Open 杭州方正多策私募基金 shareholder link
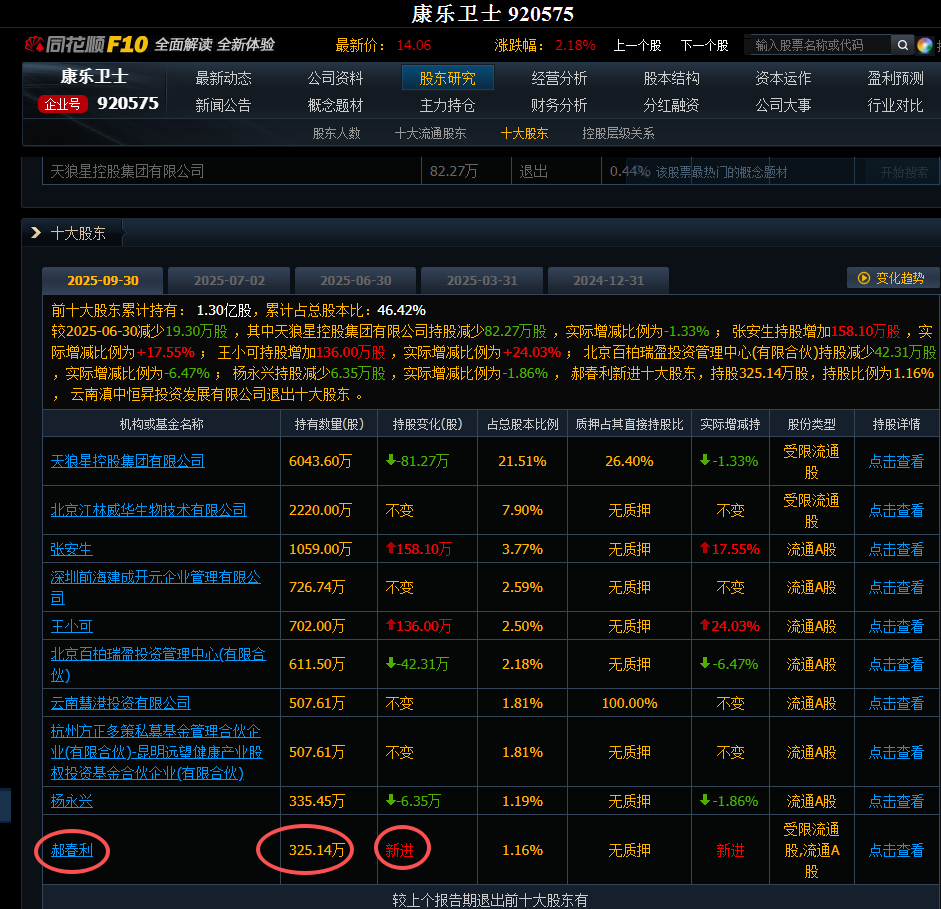Viewport: 941px width, 909px height. tap(157, 752)
